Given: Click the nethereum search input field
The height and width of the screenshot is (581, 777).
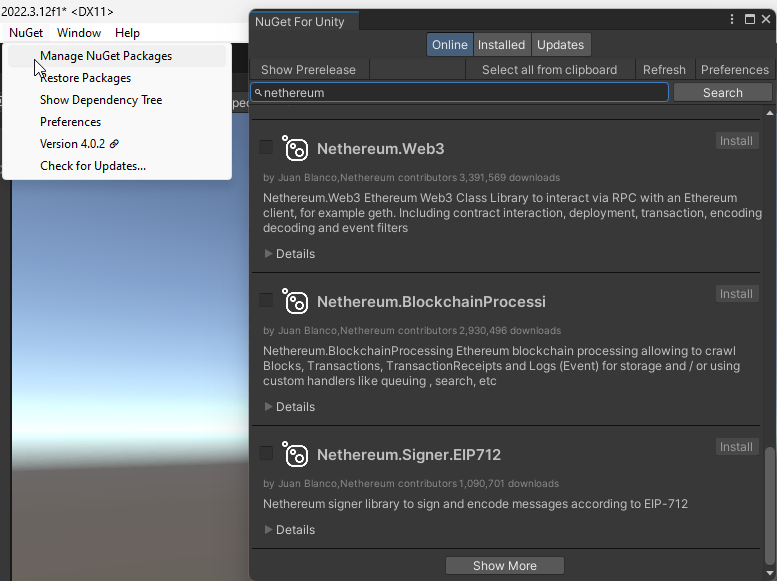Looking at the screenshot, I should tap(459, 93).
